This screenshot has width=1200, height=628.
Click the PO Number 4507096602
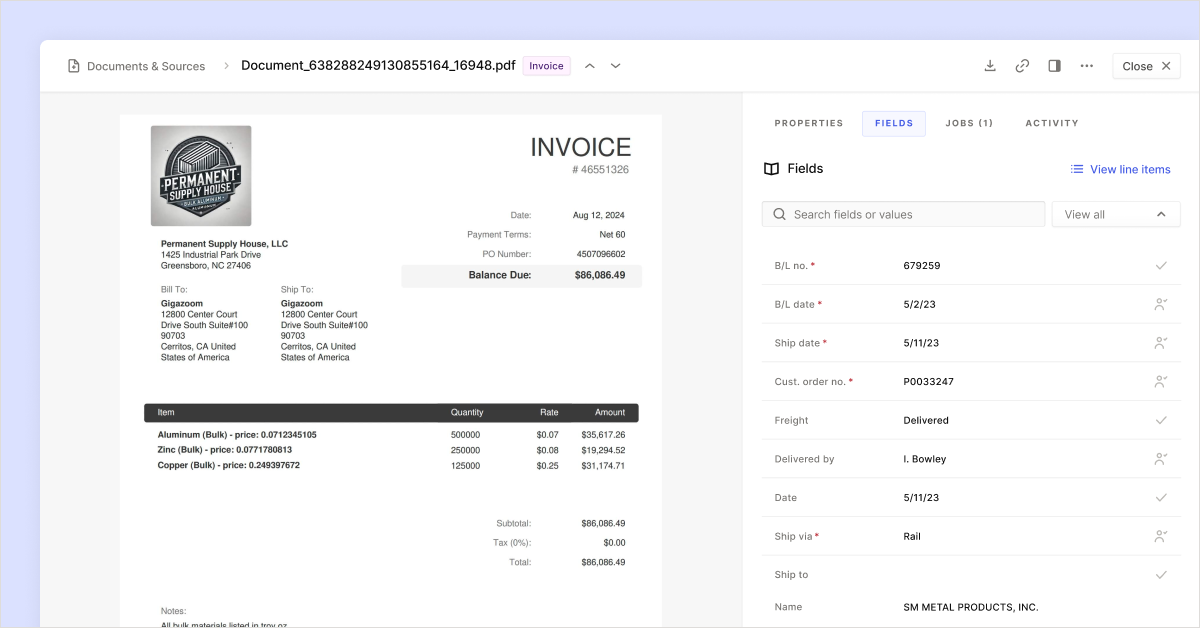(602, 254)
